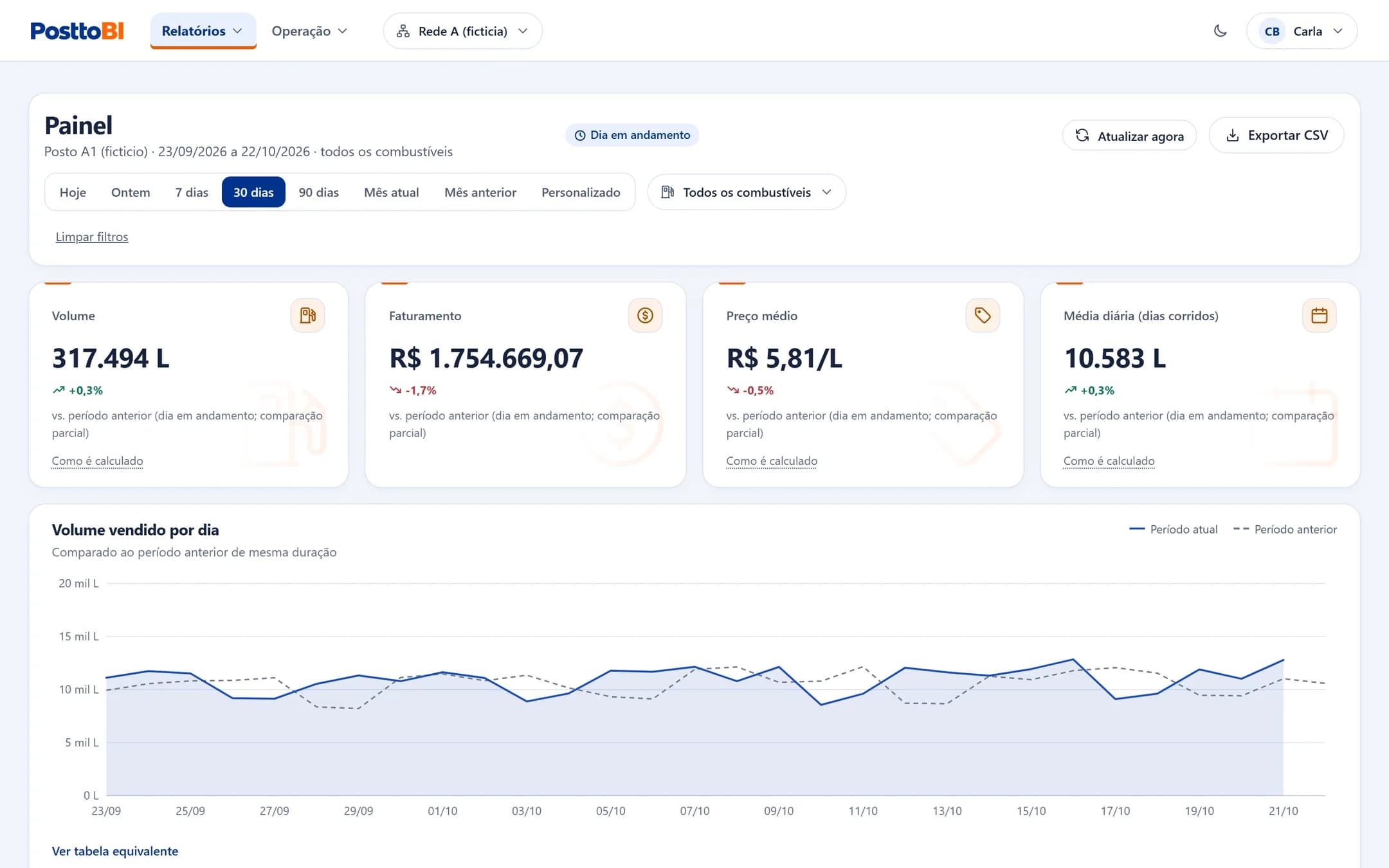1389x868 pixels.
Task: Select the Ontem period filter
Action: click(131, 192)
